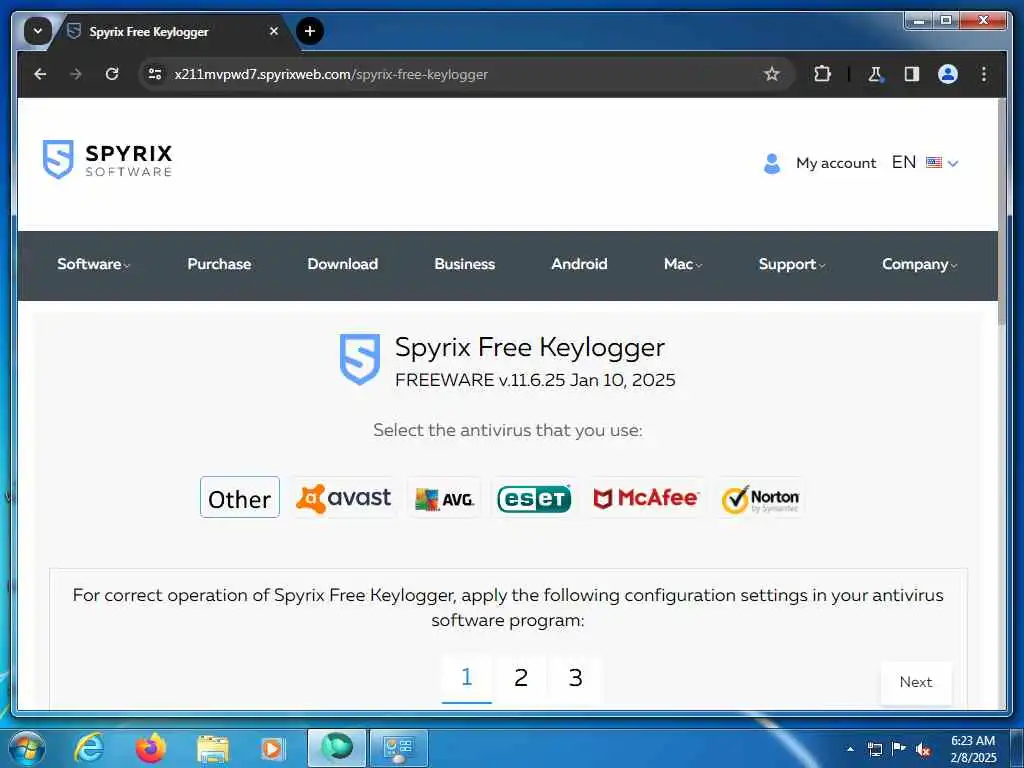Image resolution: width=1024 pixels, height=768 pixels.
Task: Click the Spyrix Free Keylogger shield icon
Action: click(359, 359)
